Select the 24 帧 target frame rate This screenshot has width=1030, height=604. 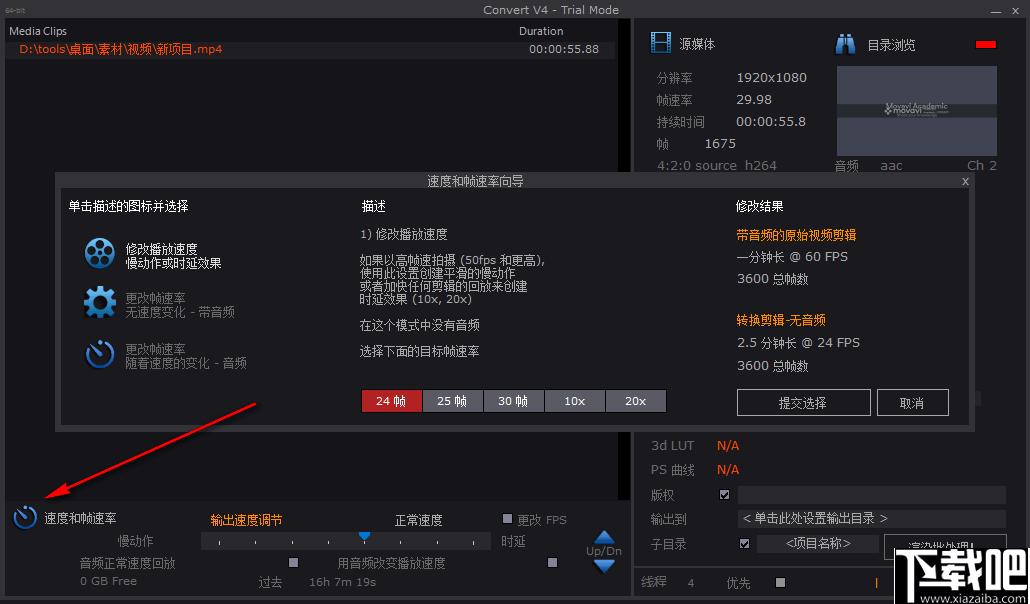[x=392, y=401]
